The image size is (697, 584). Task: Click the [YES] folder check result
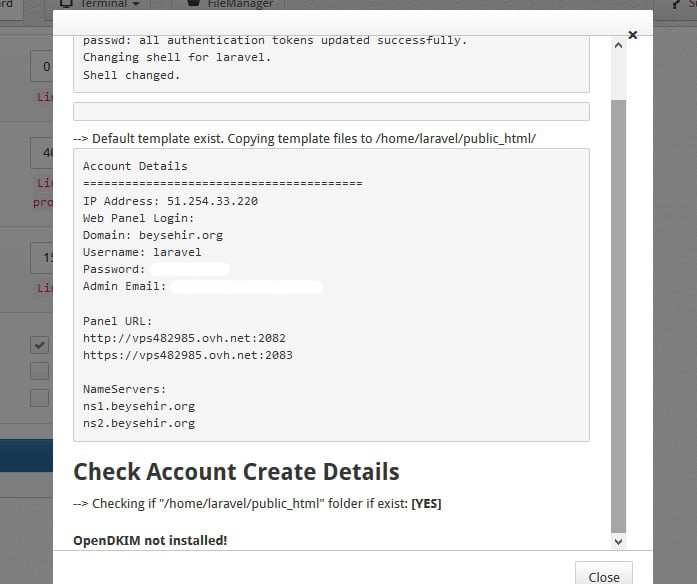pyautogui.click(x=426, y=504)
